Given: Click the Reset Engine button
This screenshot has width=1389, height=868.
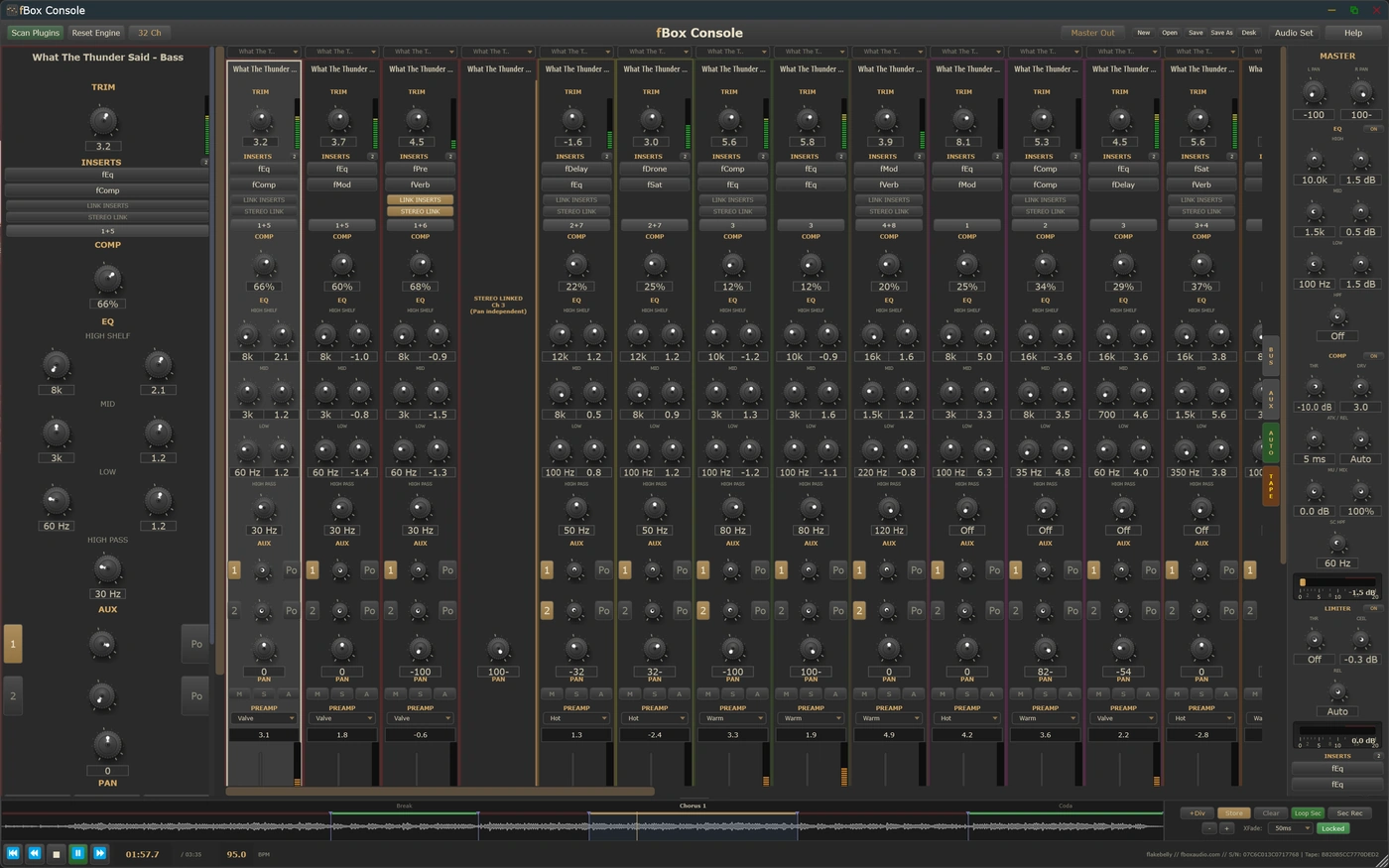Looking at the screenshot, I should click(x=96, y=33).
